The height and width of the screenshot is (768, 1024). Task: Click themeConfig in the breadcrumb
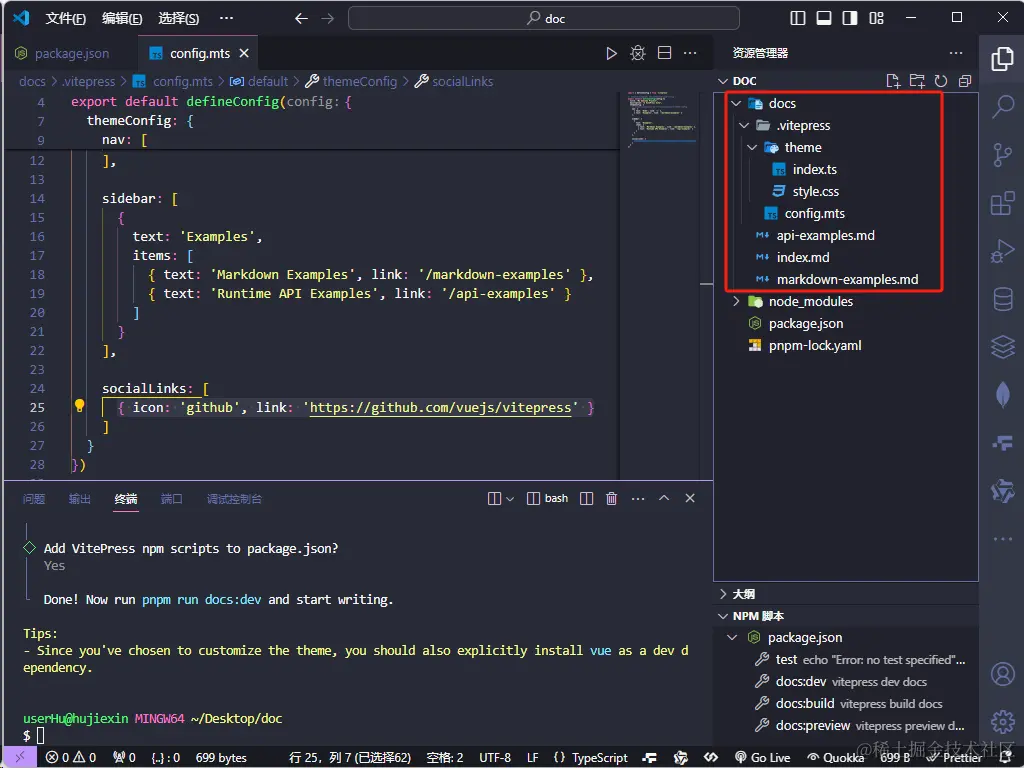click(x=360, y=81)
